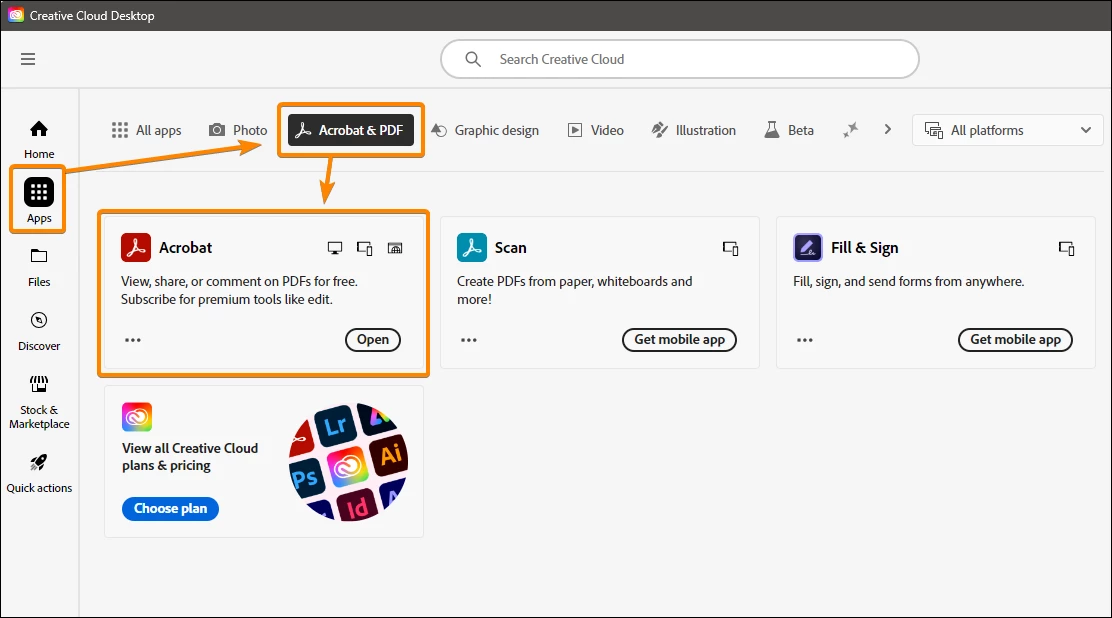Show more categories with right chevron
This screenshot has height=618, width=1112.
tap(887, 129)
